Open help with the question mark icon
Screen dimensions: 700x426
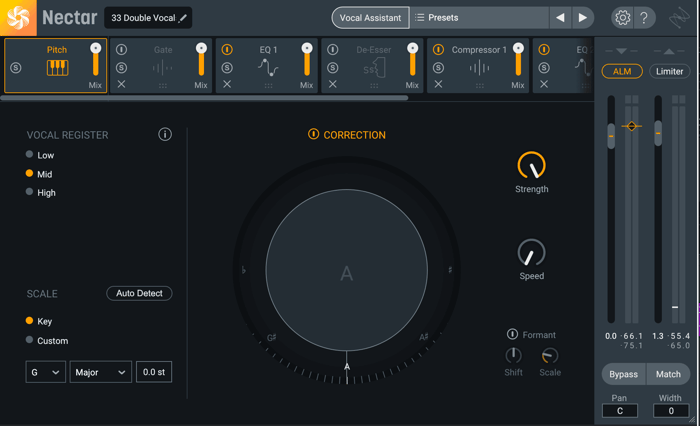[x=644, y=18]
